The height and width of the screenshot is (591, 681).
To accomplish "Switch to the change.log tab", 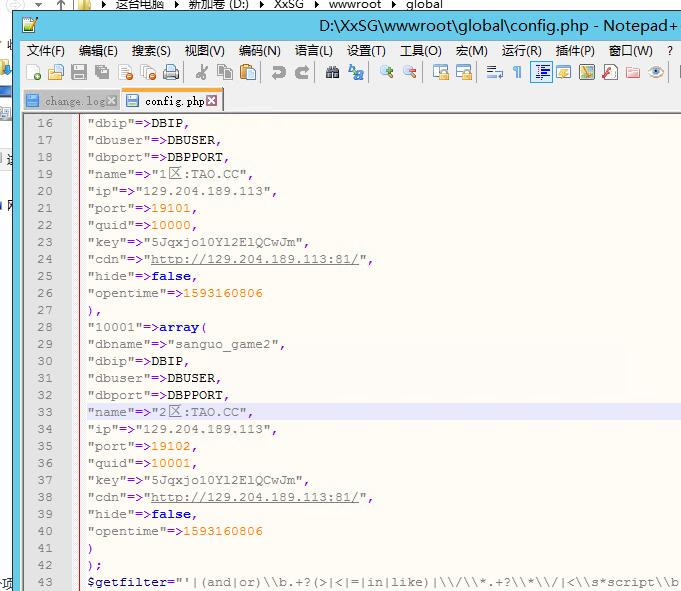I will point(73,101).
